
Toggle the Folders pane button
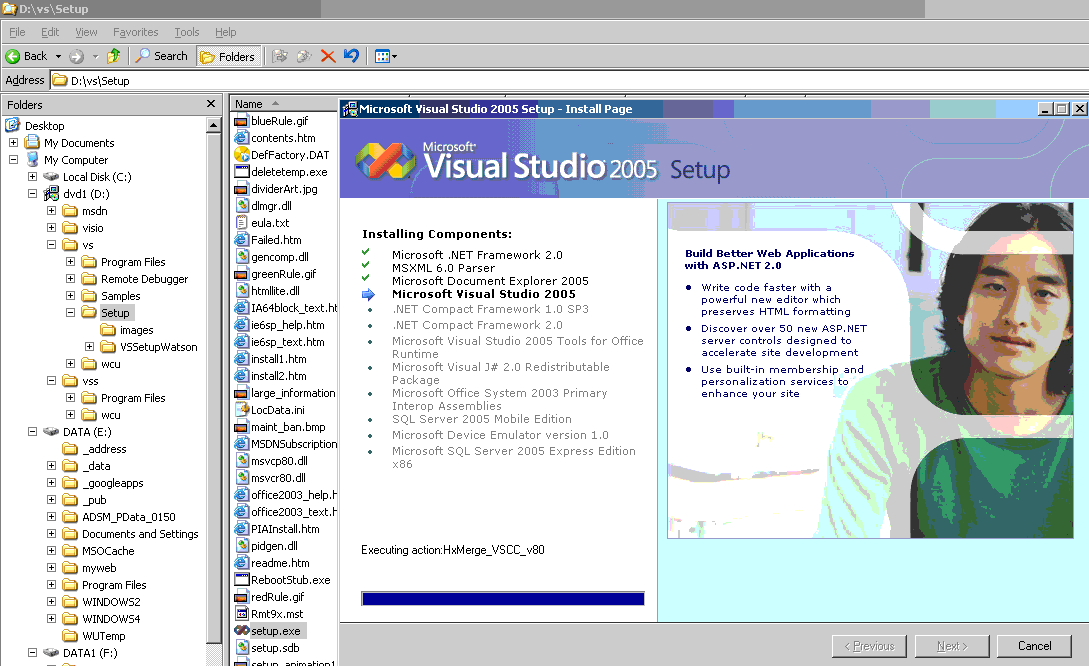228,56
